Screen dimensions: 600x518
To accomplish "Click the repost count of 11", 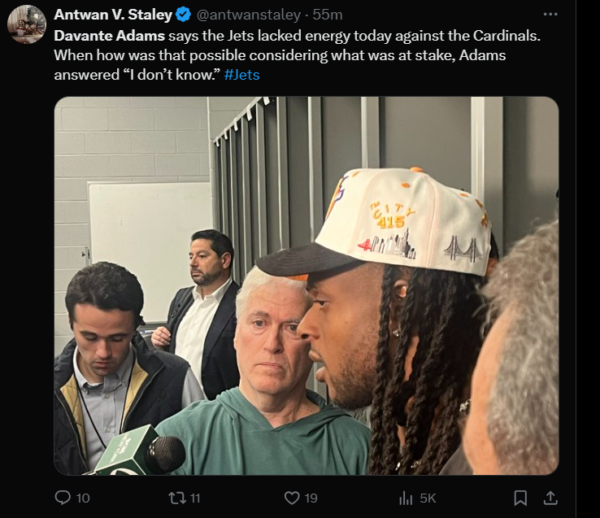I will click(x=195, y=498).
